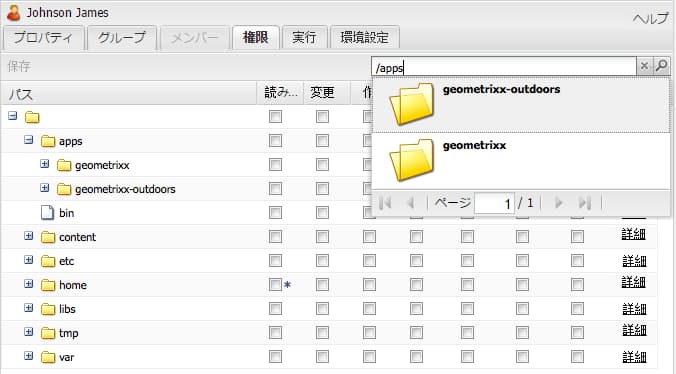Open 詳細 link for var row
The height and width of the screenshot is (374, 676).
(x=634, y=357)
